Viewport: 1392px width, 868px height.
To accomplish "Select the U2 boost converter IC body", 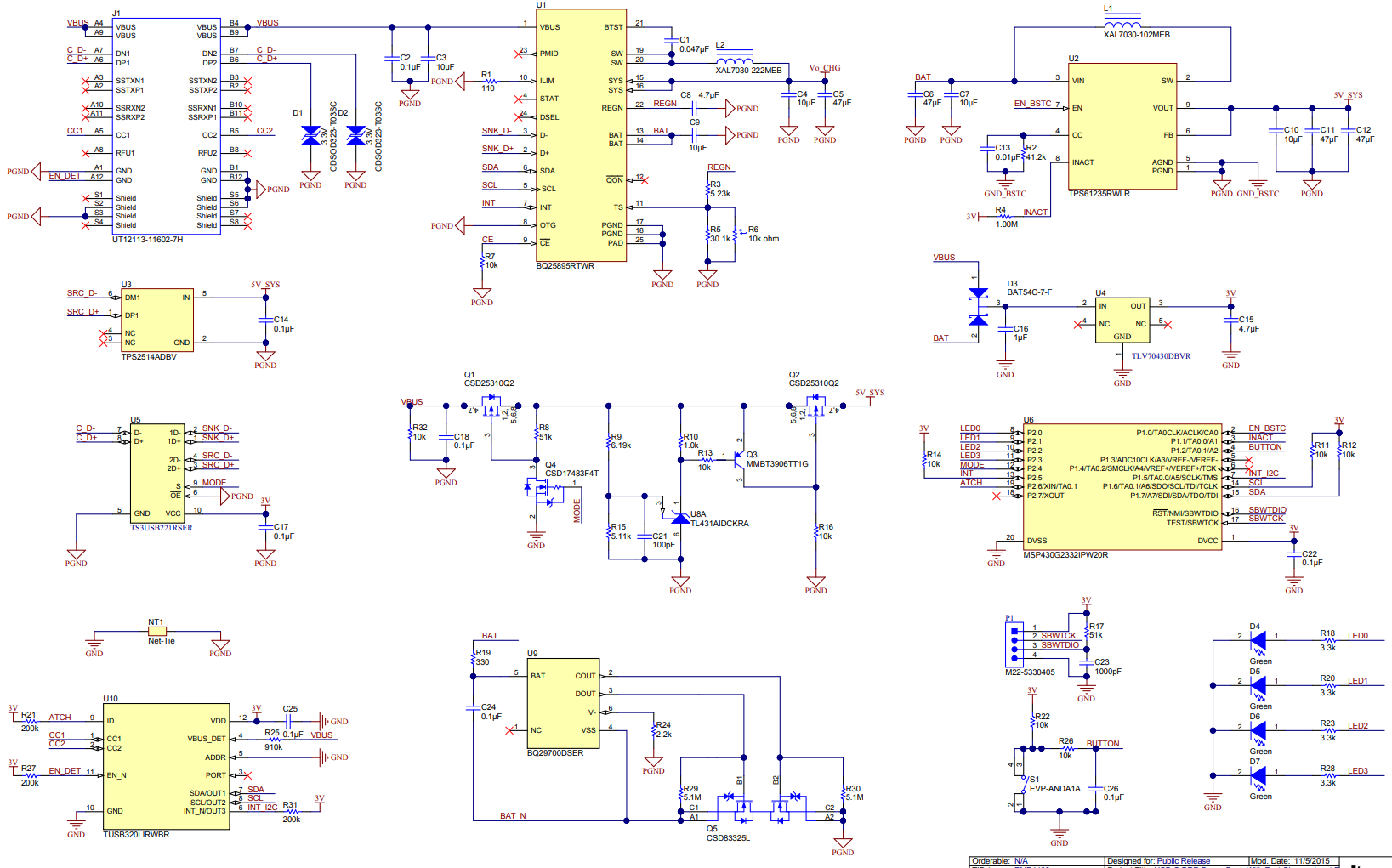I will 1122,126.
